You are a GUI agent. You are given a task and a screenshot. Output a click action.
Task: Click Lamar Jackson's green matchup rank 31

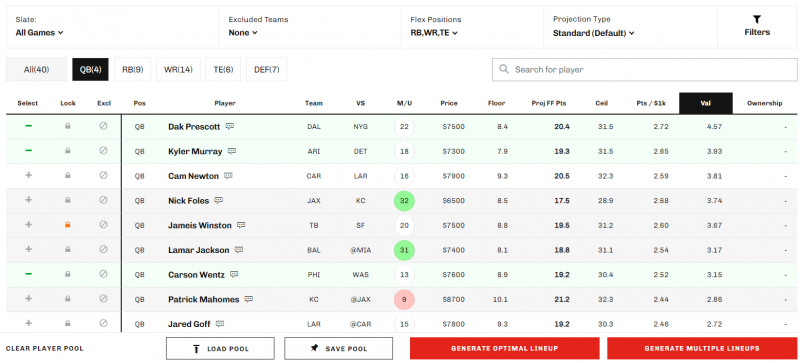click(404, 250)
